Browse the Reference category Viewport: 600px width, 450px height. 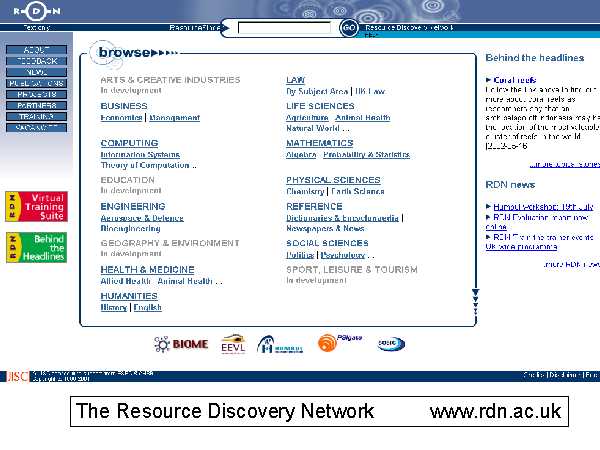tap(314, 206)
